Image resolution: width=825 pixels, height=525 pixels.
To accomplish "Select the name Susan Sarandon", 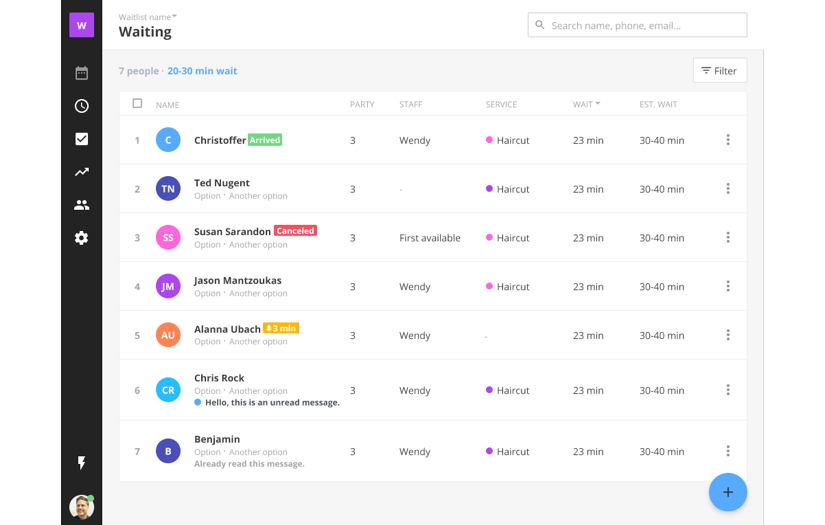I will pos(232,231).
